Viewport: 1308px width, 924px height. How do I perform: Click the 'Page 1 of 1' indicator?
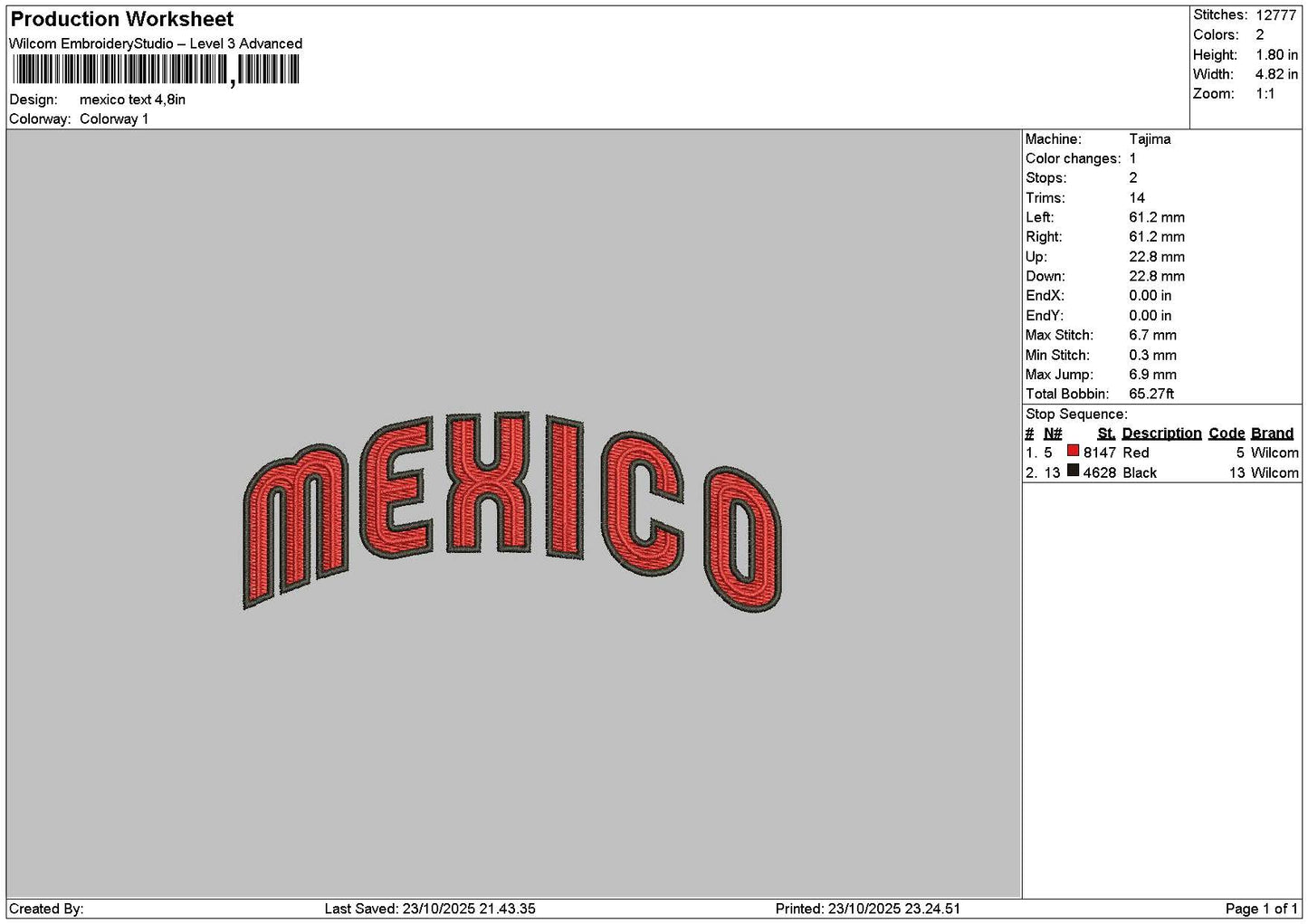[1262, 909]
